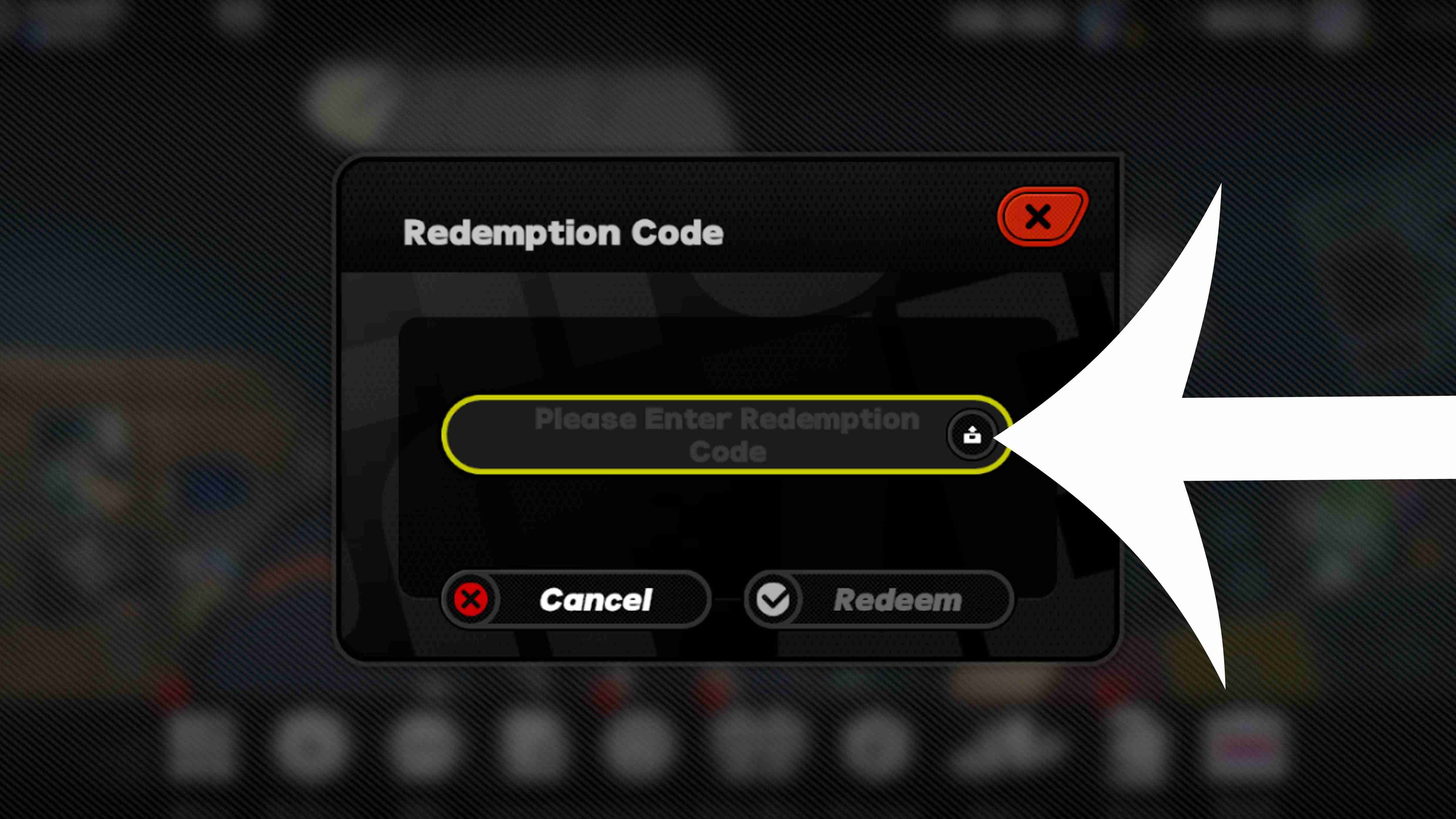Click the paste/clipboard icon in code field
1456x819 pixels.
[x=968, y=435]
